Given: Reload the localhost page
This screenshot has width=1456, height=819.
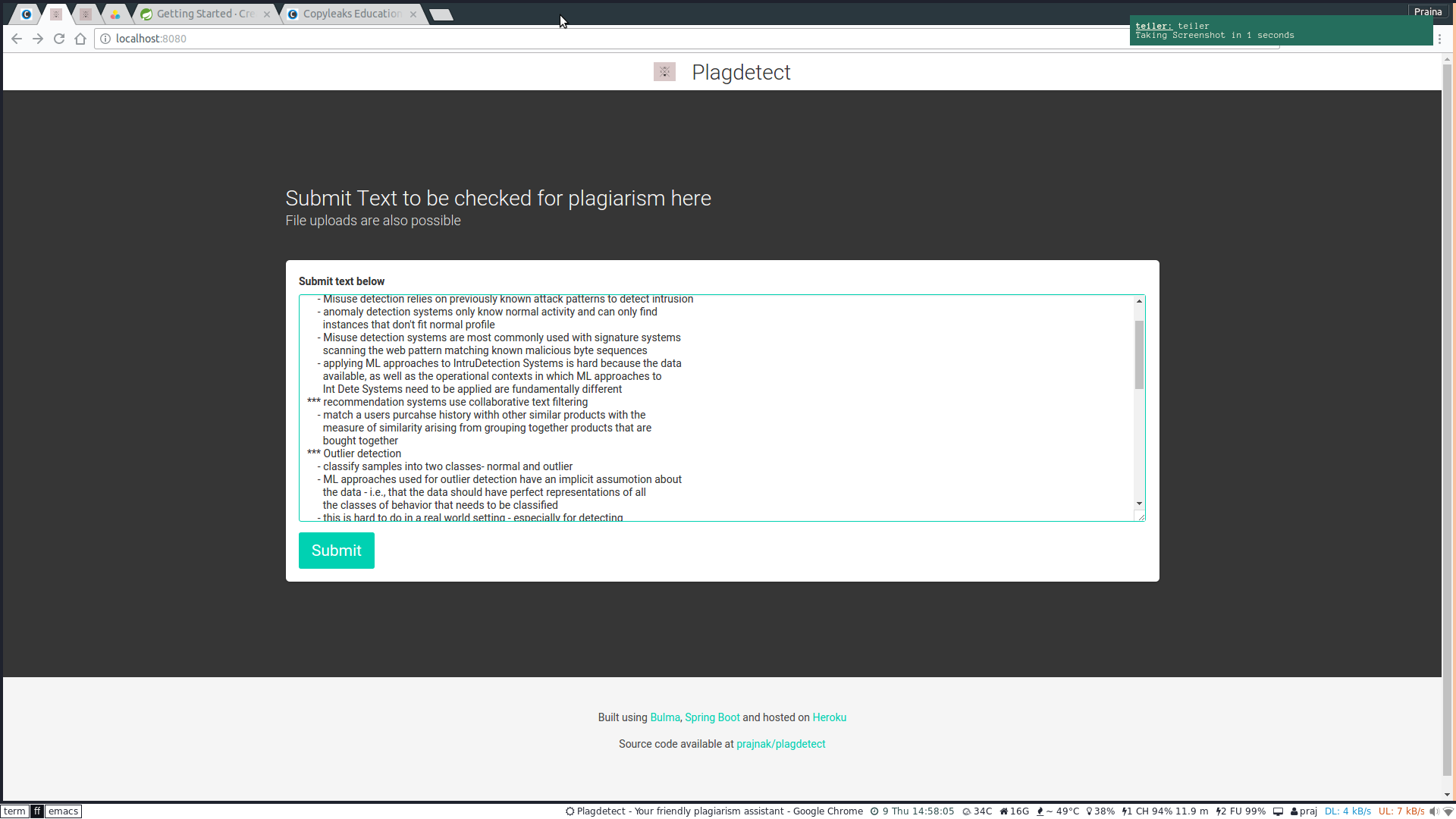Looking at the screenshot, I should (59, 39).
